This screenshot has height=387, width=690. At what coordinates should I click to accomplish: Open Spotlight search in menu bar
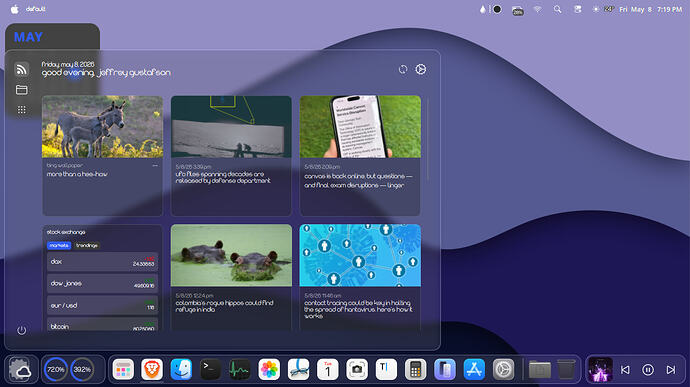[x=558, y=9]
